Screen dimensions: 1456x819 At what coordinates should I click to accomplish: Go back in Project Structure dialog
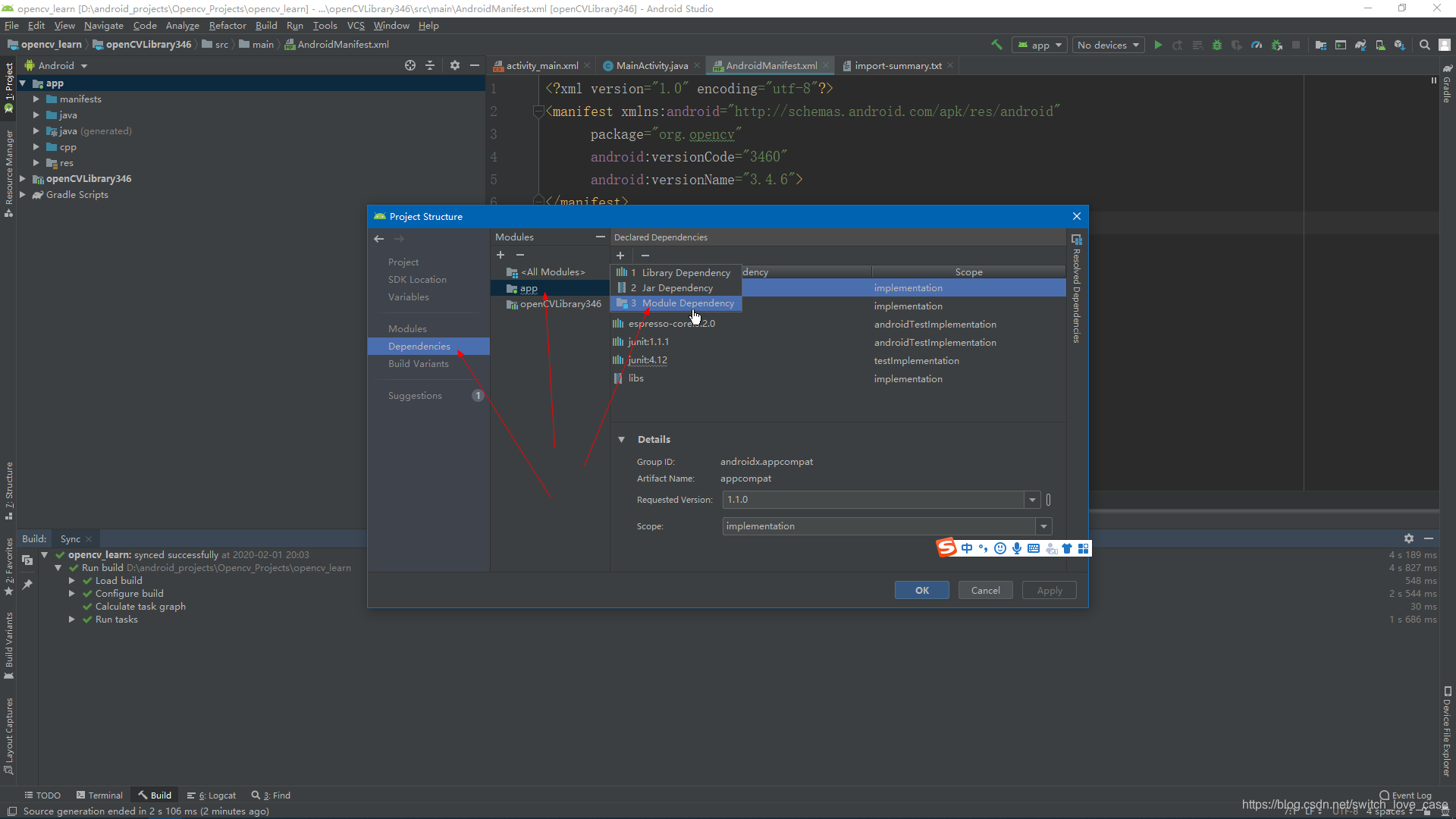pos(379,238)
